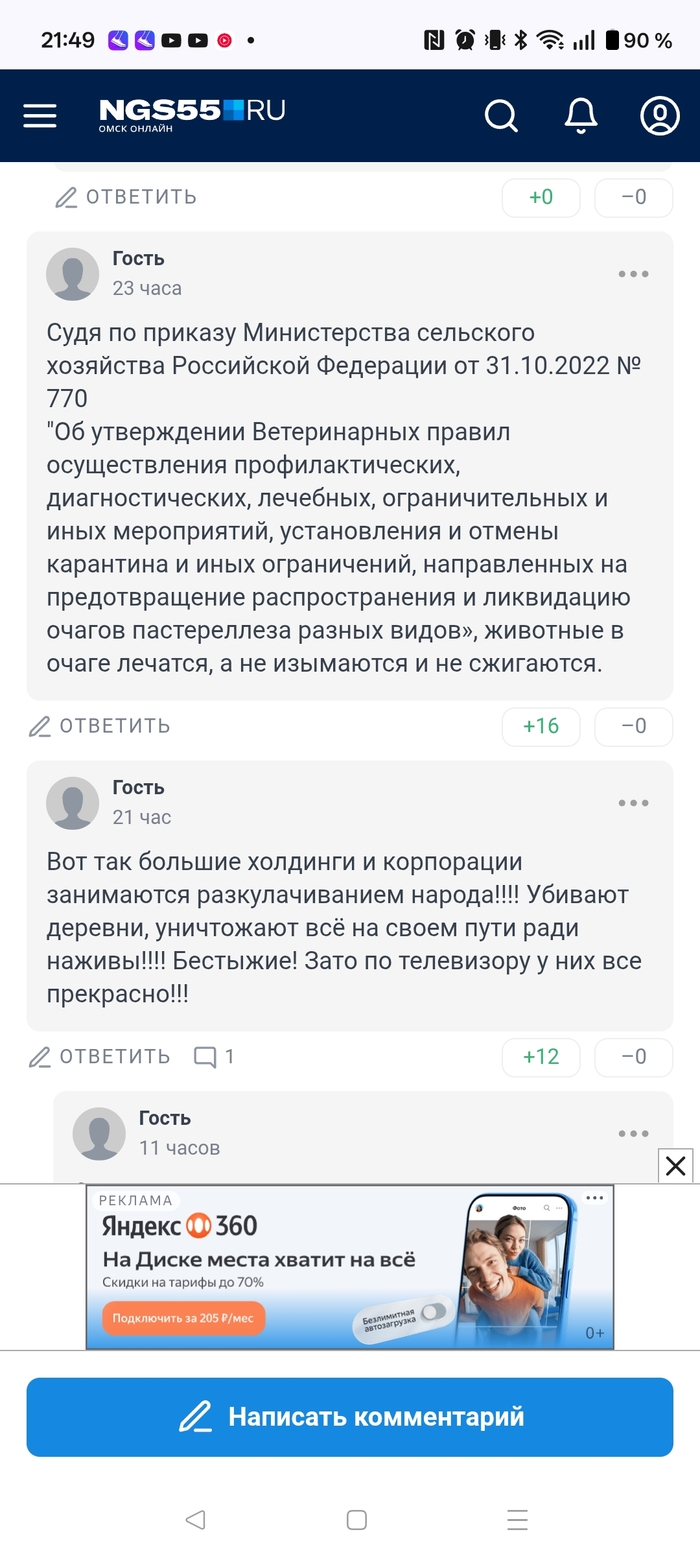
Task: Open three-dot menu on 23 часа comment
Action: pos(633,274)
